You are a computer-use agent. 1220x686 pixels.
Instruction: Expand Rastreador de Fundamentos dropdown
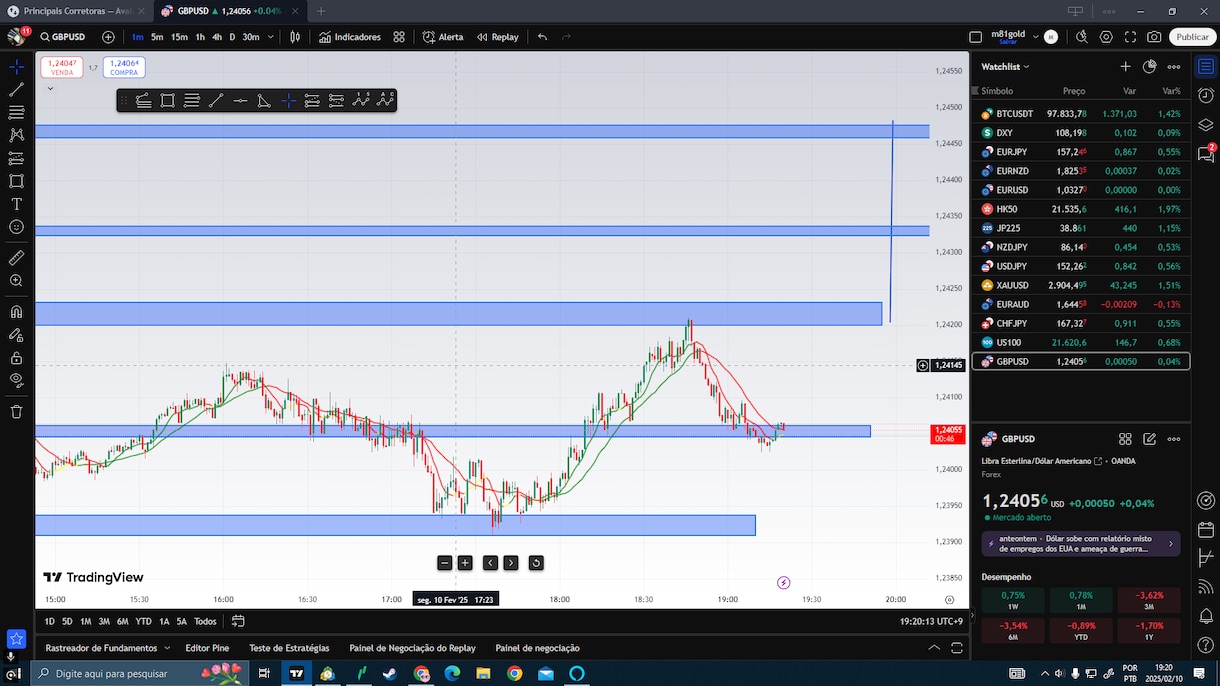tap(166, 648)
